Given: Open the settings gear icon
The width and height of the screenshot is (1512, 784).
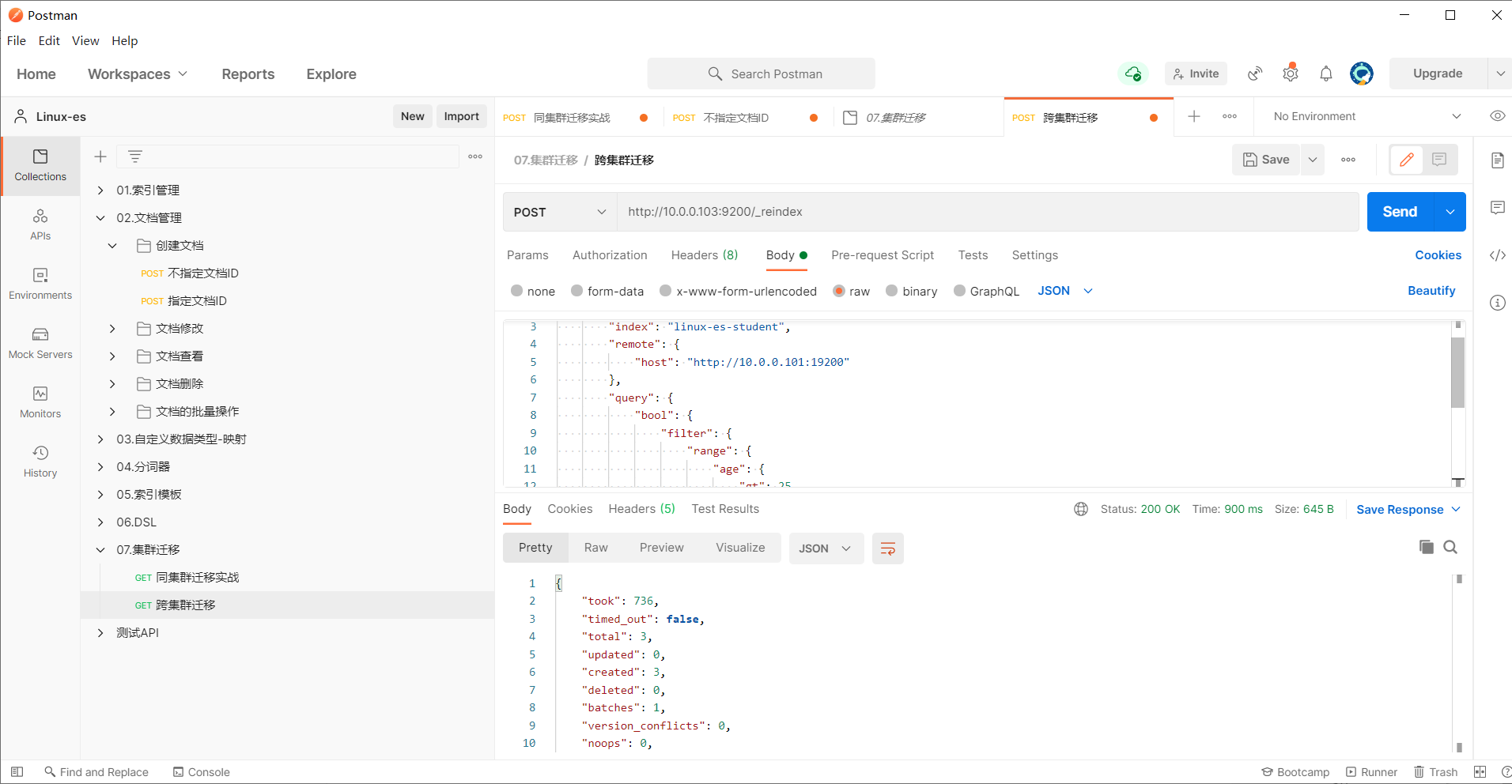Looking at the screenshot, I should [x=1291, y=73].
